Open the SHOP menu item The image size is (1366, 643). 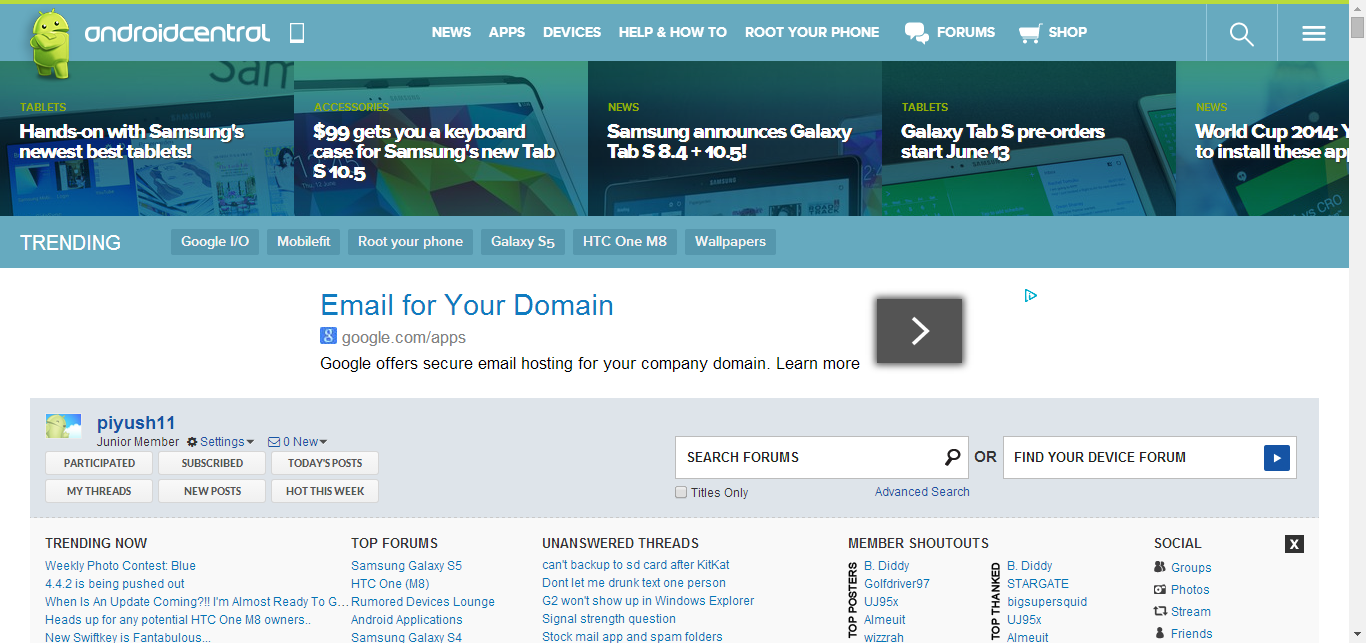[1068, 32]
